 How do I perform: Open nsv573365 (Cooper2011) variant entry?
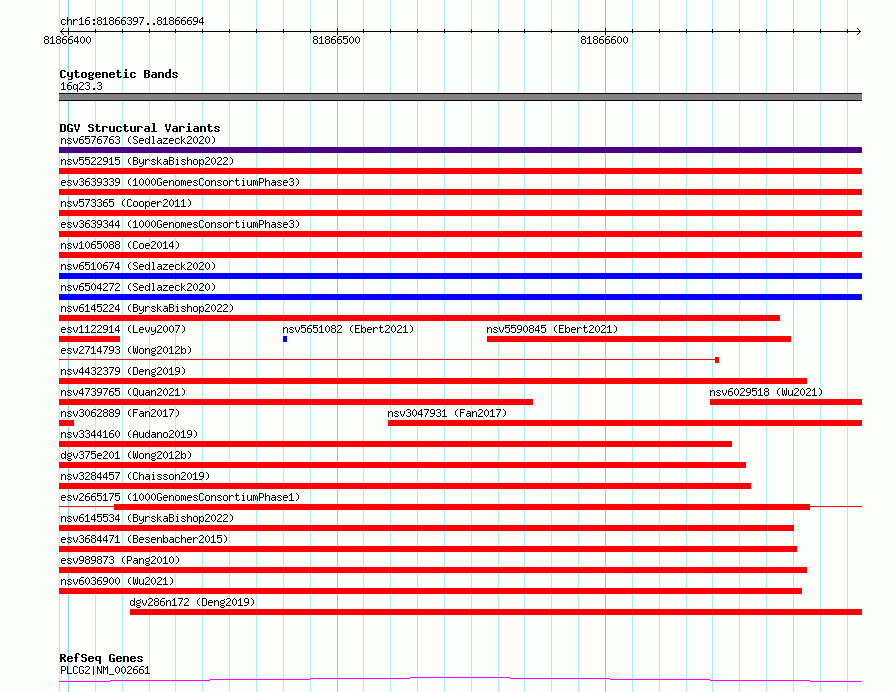[126, 203]
